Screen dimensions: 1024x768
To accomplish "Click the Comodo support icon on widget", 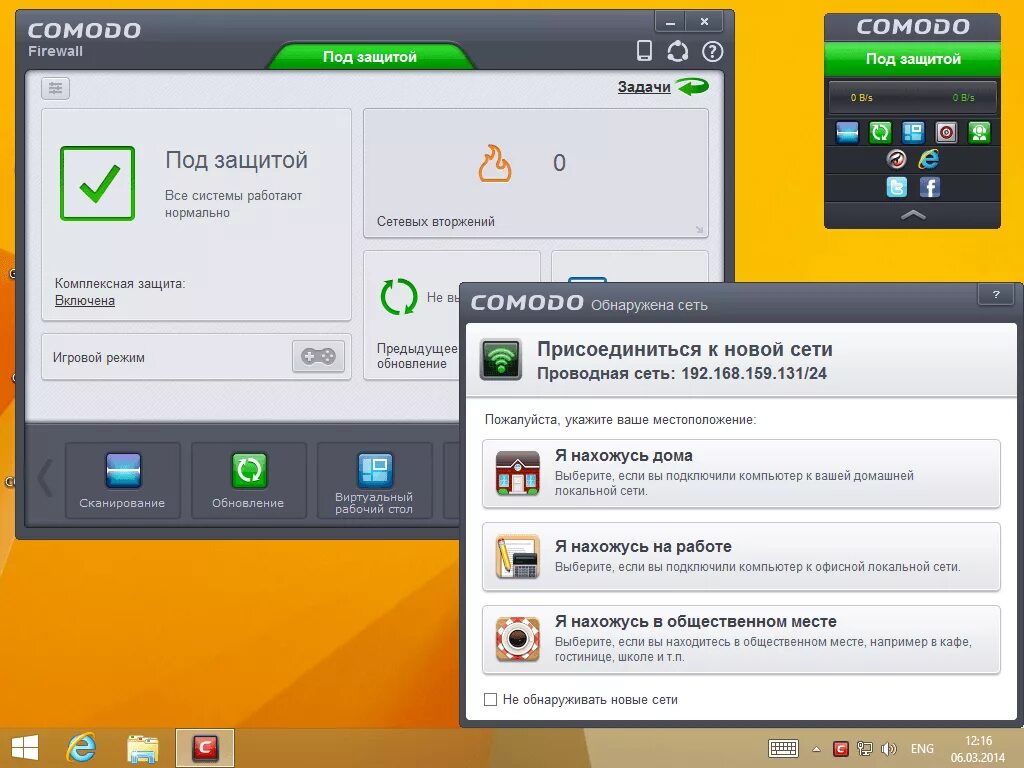I will coord(980,131).
